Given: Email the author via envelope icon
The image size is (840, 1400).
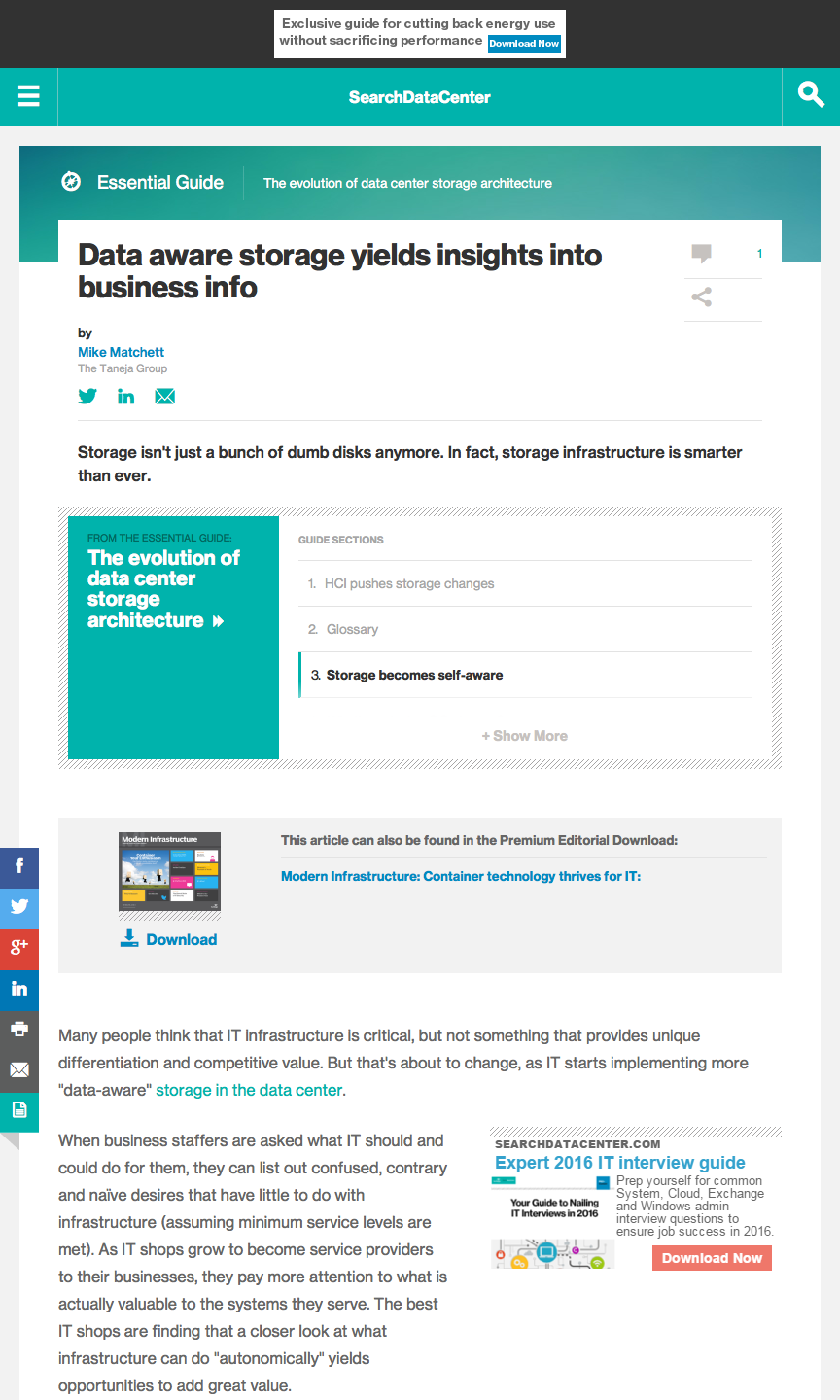Looking at the screenshot, I should click(165, 396).
